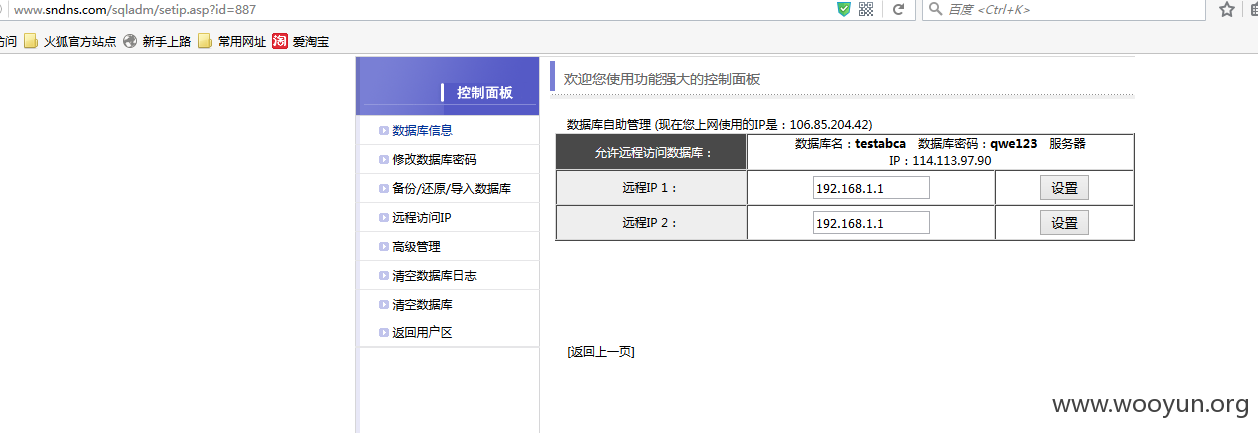Click the 远程IP 2 label cell
Screen dimensions: 1258x433
click(x=651, y=223)
